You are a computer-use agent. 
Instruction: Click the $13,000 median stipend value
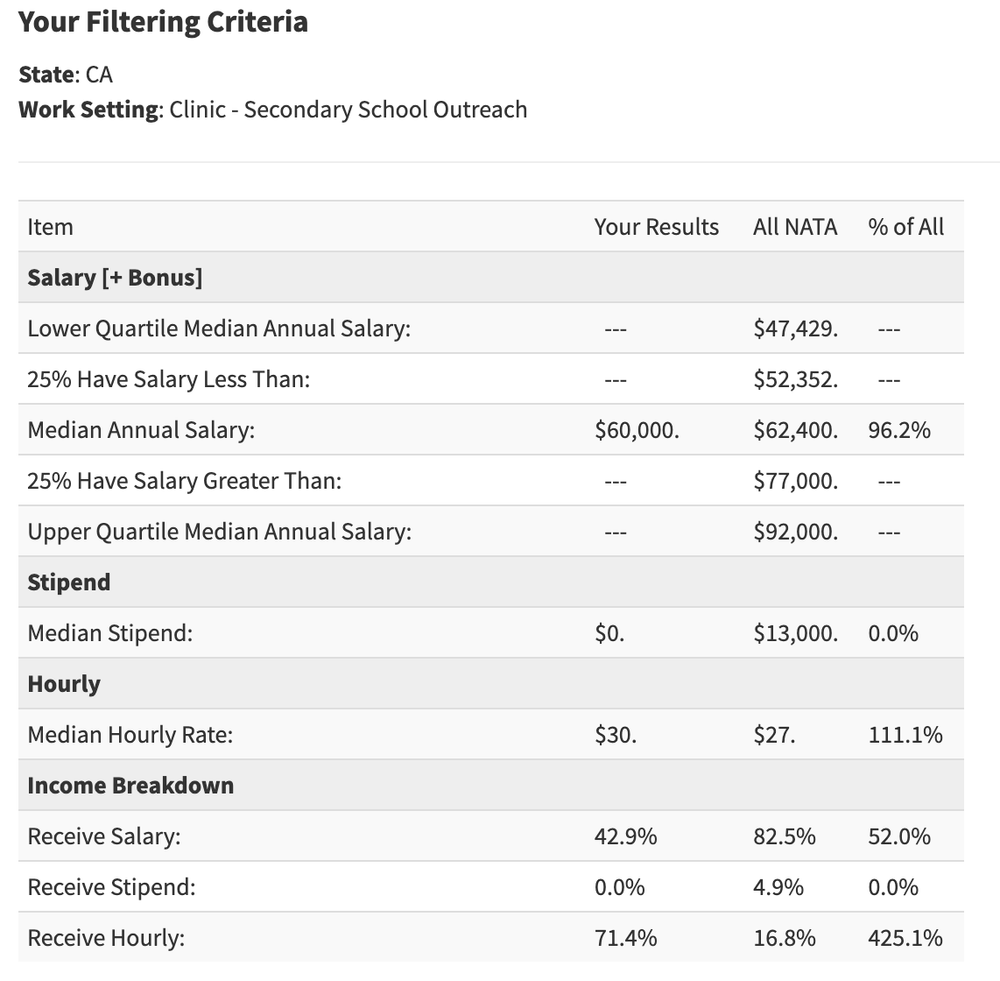796,634
